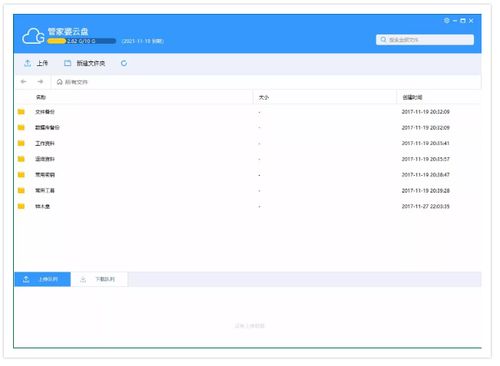The width and height of the screenshot is (500, 366).
Task: Click date 2017-11-19 20:39:28
Action: point(426,190)
